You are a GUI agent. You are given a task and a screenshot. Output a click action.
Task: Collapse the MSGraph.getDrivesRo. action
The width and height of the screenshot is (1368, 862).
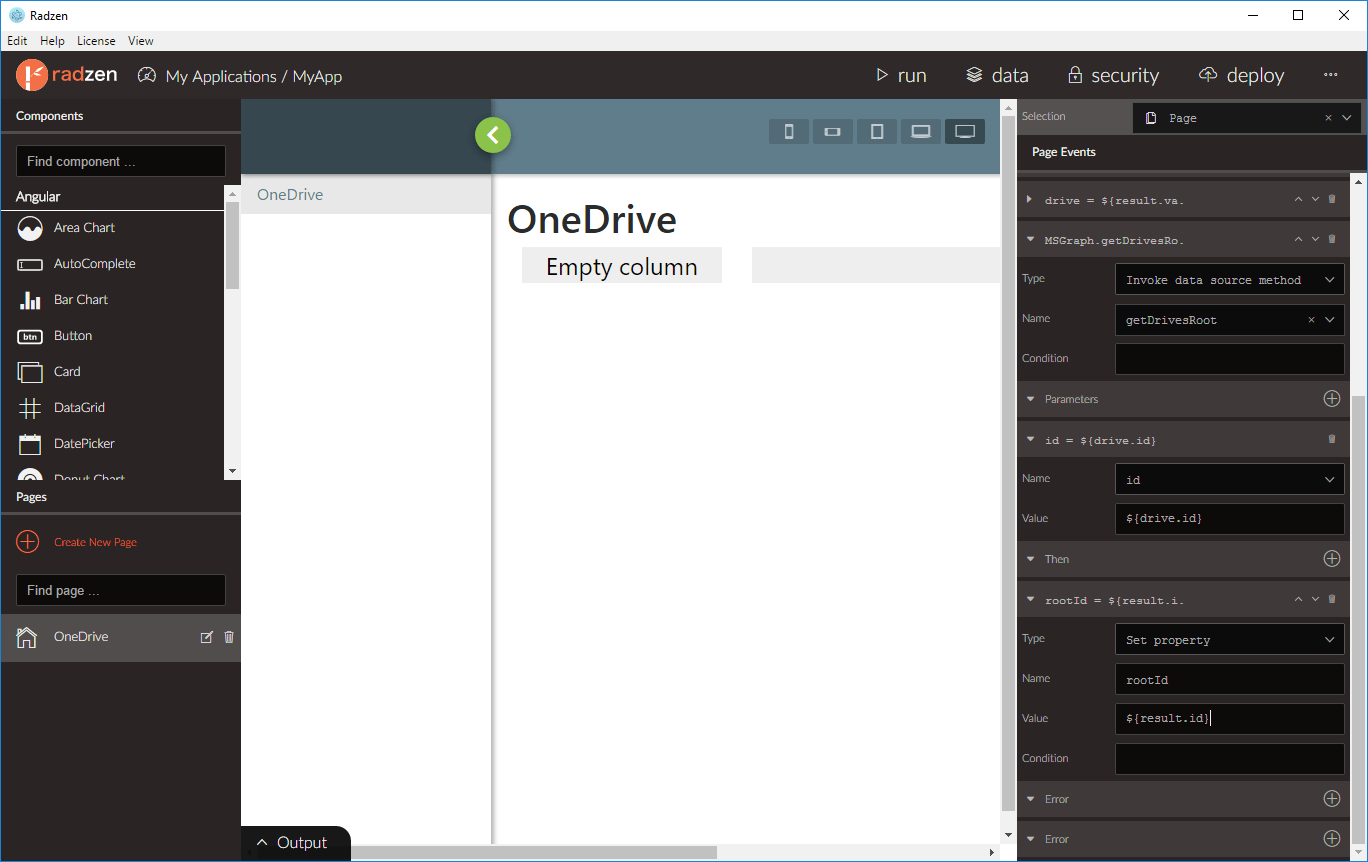[1030, 240]
